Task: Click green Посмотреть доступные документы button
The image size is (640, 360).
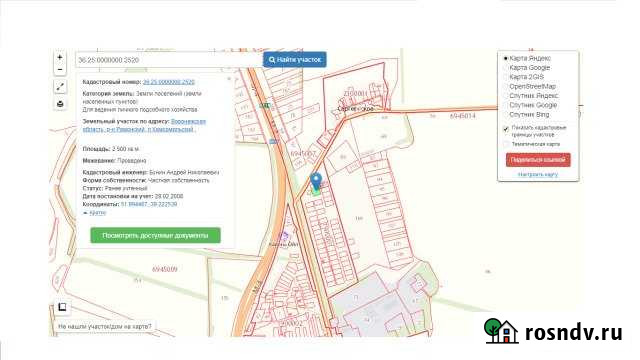Action: [x=155, y=236]
